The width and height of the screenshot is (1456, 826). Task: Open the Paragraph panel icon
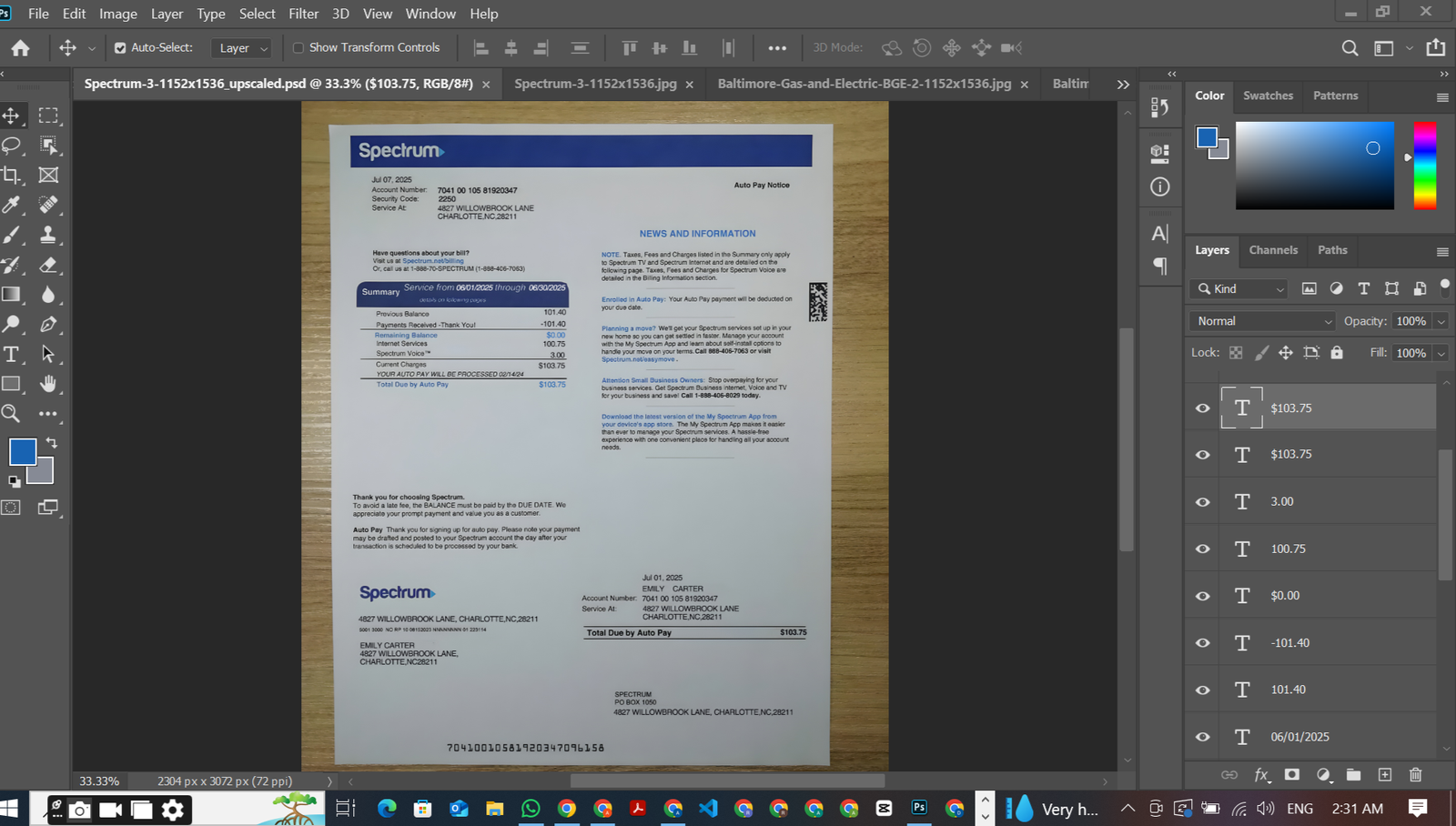[1159, 266]
